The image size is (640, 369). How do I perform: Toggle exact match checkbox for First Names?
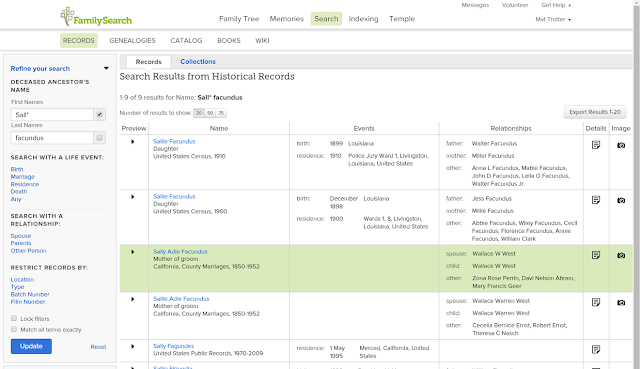click(100, 115)
